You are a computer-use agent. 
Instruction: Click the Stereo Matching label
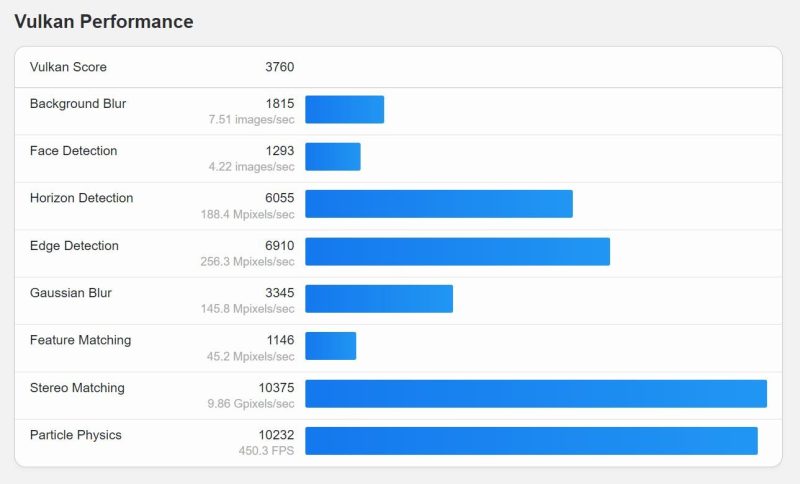click(77, 388)
